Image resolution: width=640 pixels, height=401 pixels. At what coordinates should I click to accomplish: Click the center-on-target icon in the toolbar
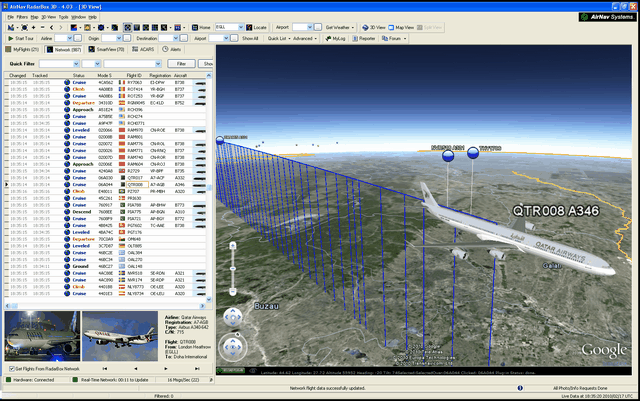click(x=24, y=27)
